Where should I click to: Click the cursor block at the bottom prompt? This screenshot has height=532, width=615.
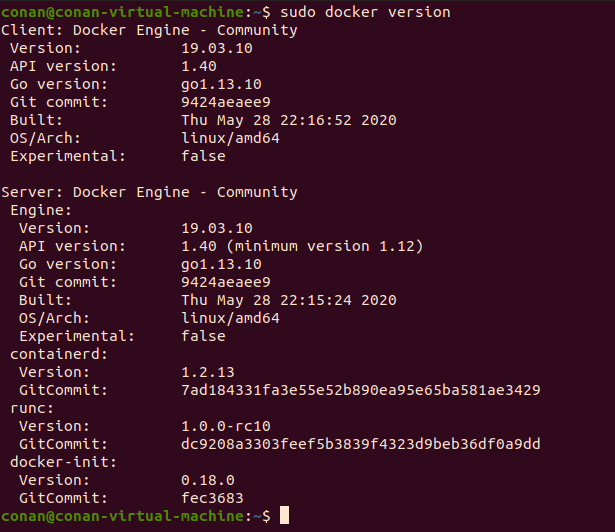[284, 515]
